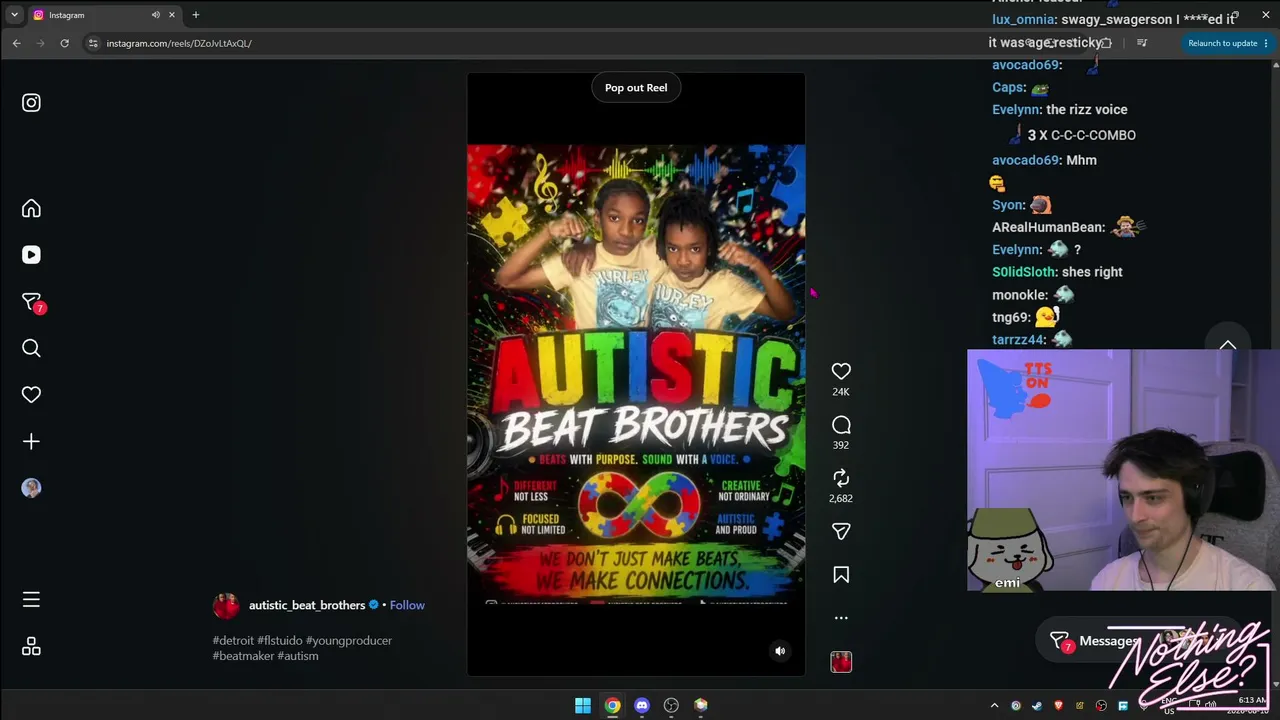
Task: Open the reel's audio thumbnail
Action: [841, 661]
